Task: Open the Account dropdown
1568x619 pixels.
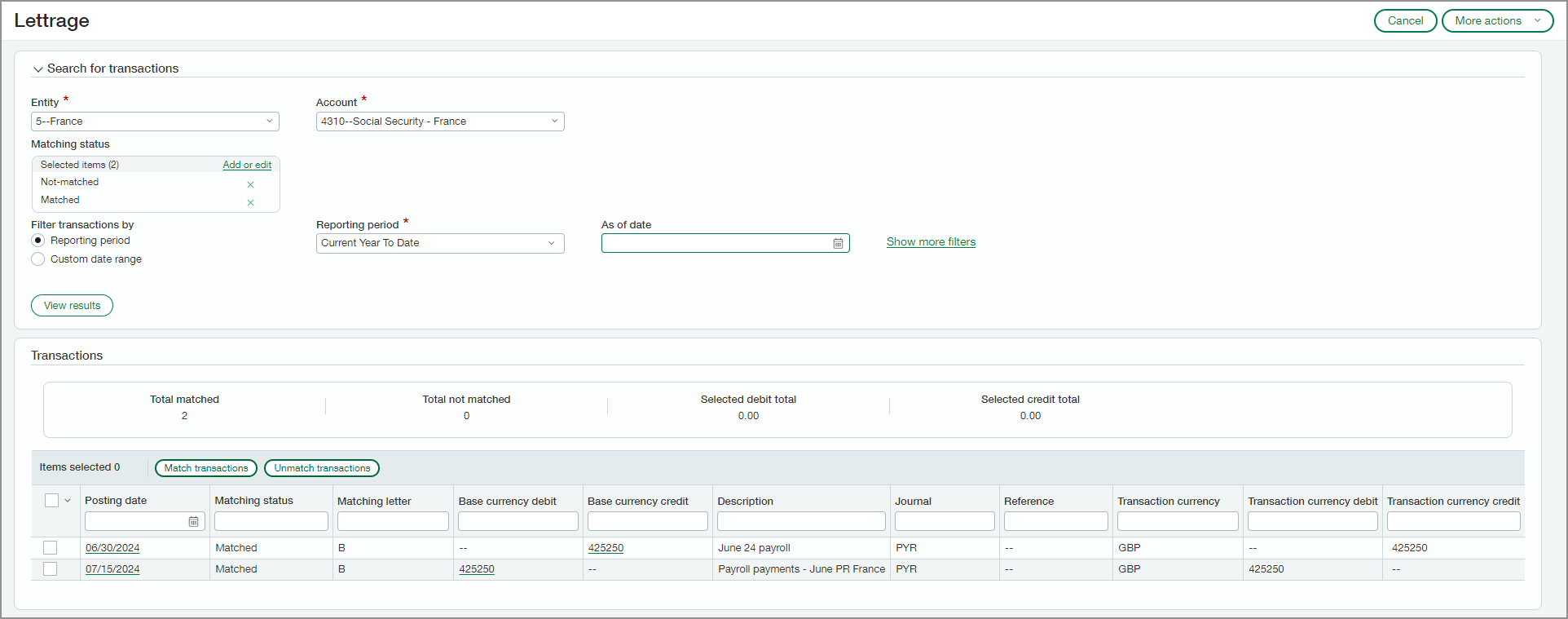Action: [440, 122]
